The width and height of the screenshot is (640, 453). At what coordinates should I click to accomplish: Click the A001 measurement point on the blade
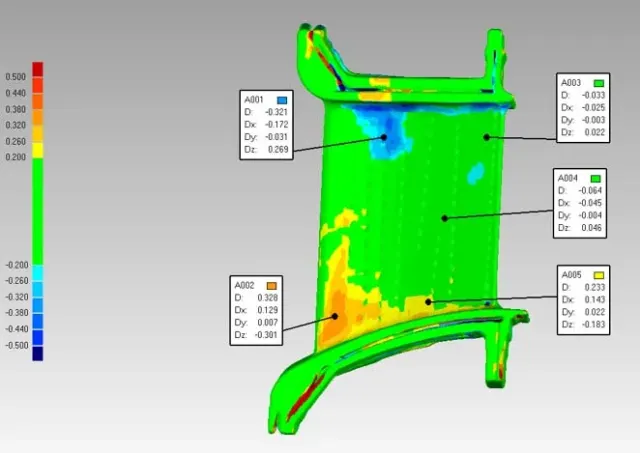(384, 138)
